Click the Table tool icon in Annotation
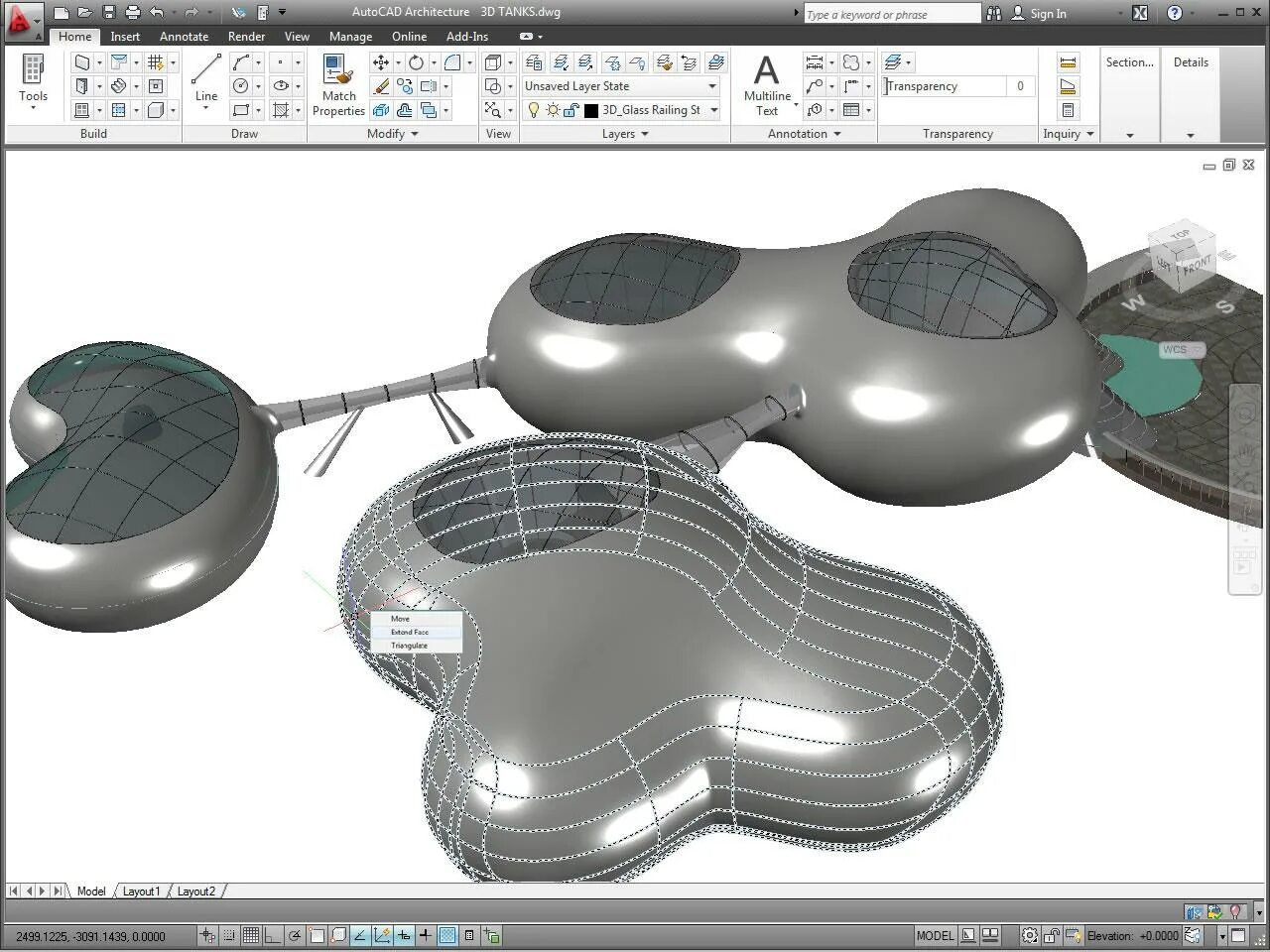This screenshot has height=952, width=1270. (x=851, y=110)
